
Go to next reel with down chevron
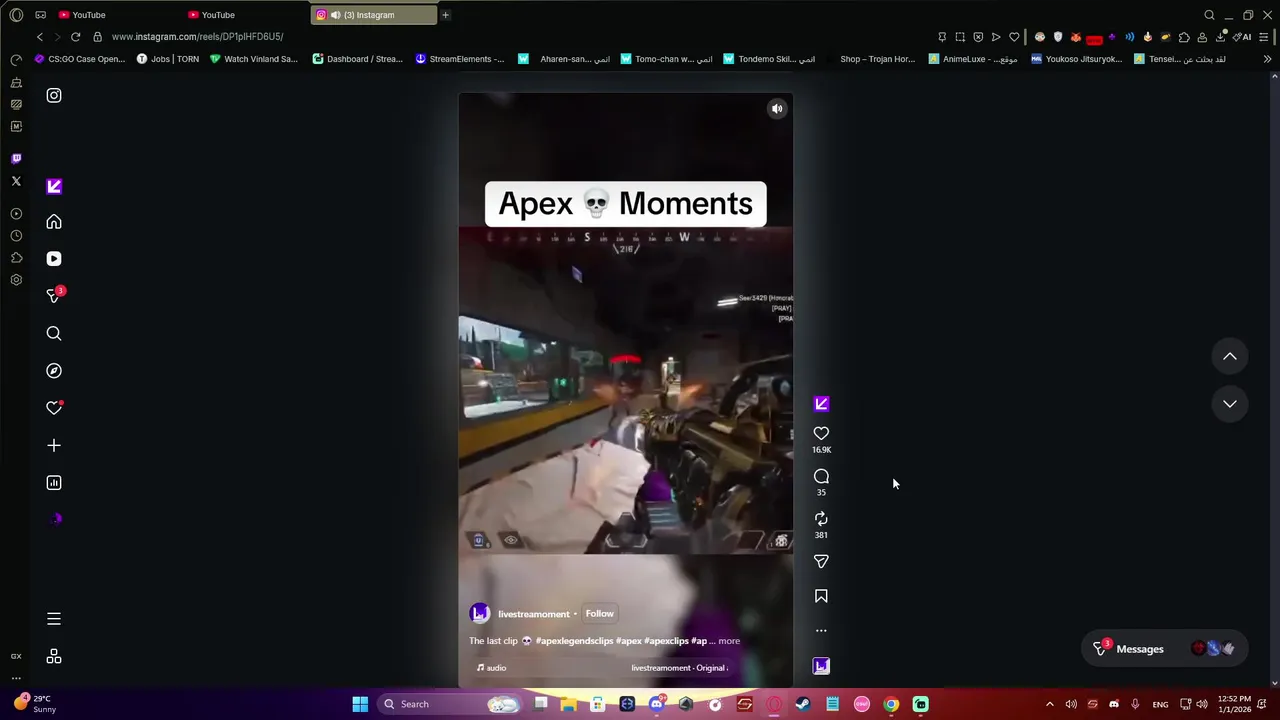click(1230, 404)
